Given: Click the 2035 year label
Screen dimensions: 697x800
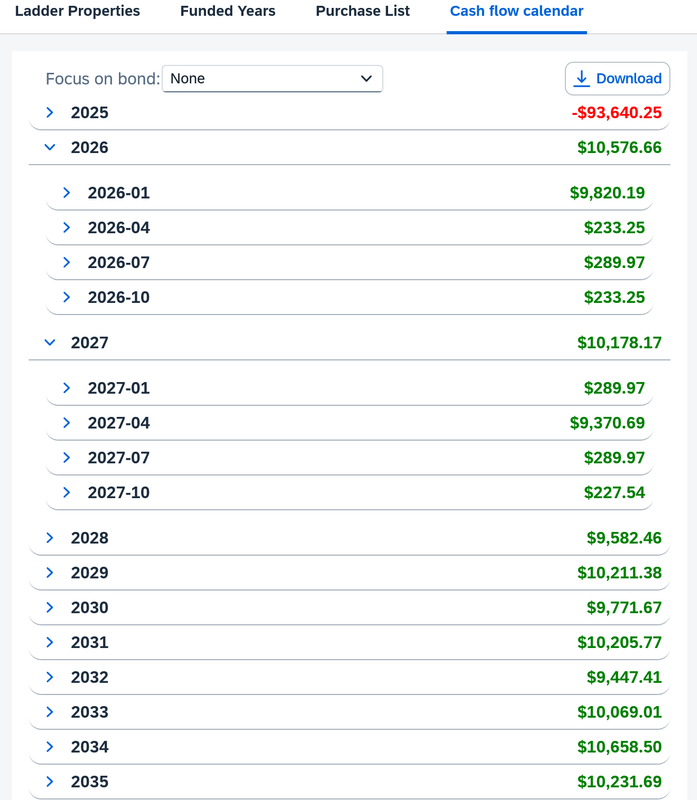Looking at the screenshot, I should (x=90, y=781).
